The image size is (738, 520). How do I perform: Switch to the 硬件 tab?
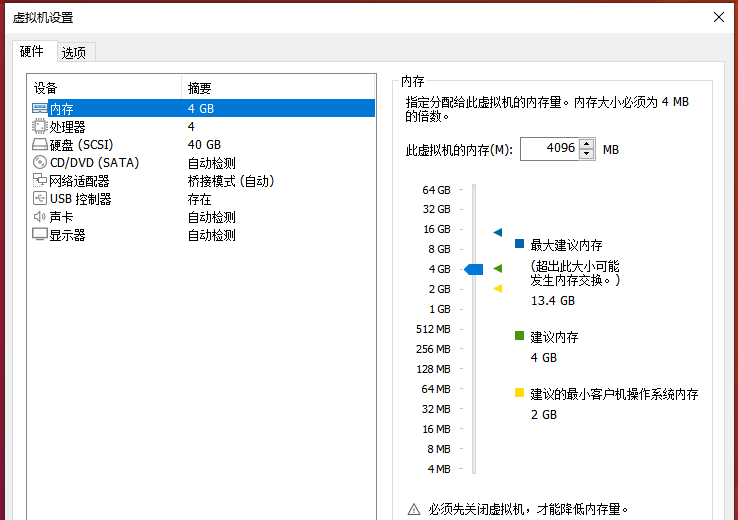[32, 51]
